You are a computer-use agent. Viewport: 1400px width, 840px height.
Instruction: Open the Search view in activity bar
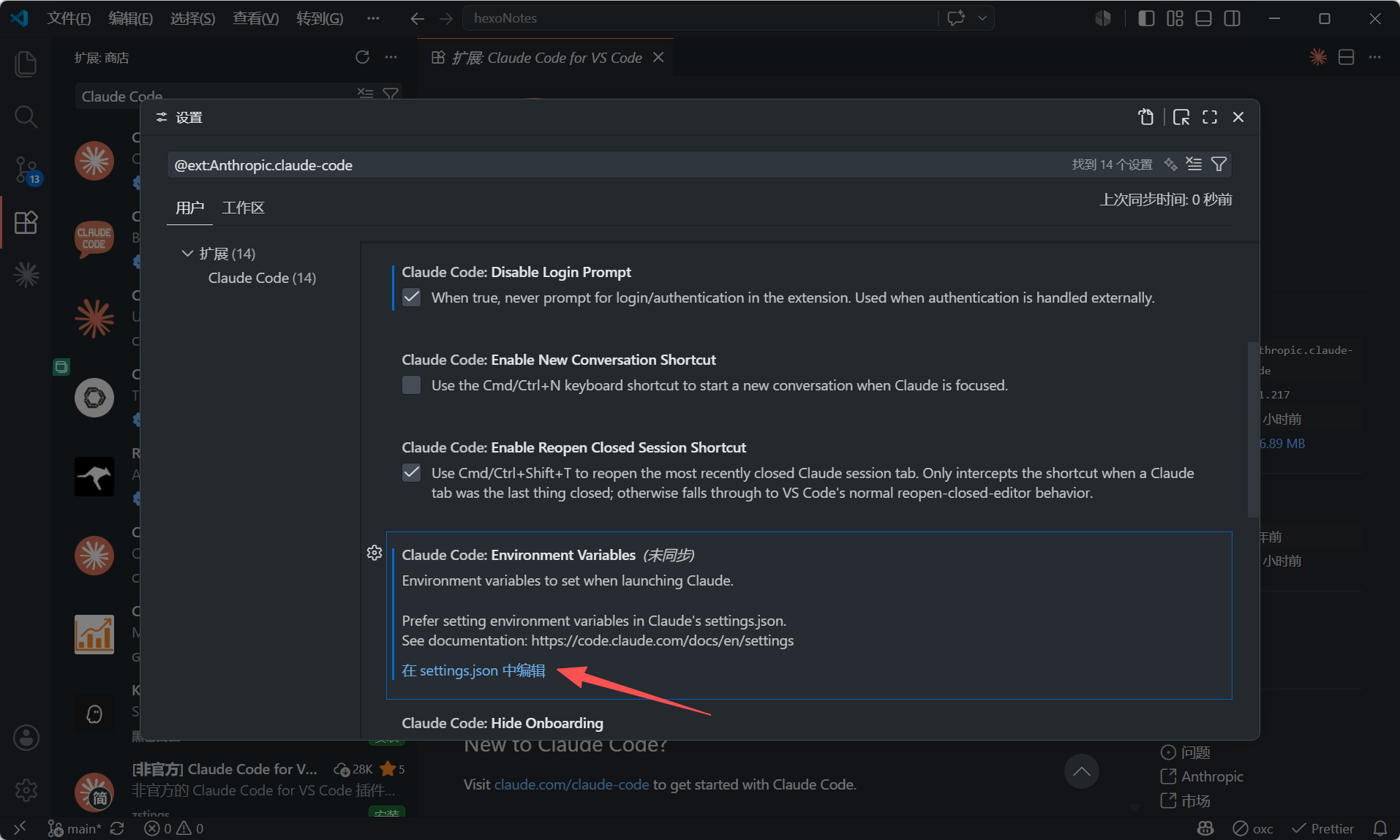tap(26, 116)
